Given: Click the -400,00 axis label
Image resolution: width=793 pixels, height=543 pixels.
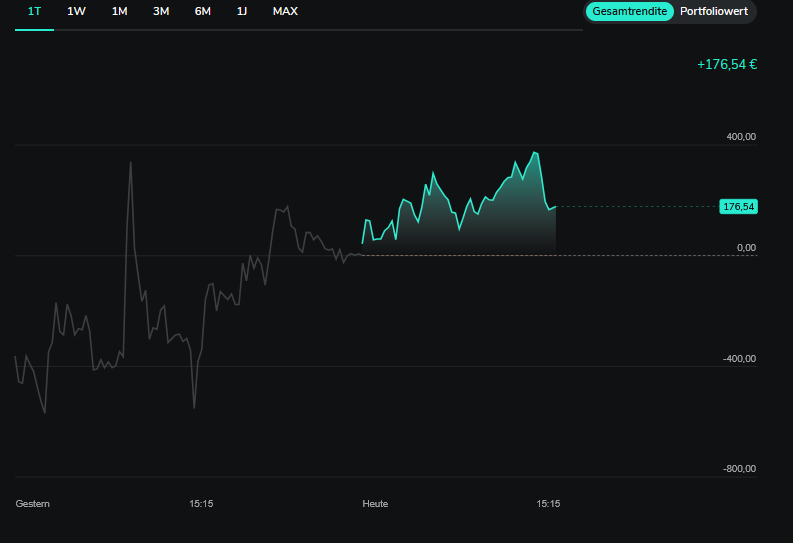Looking at the screenshot, I should coord(739,358).
